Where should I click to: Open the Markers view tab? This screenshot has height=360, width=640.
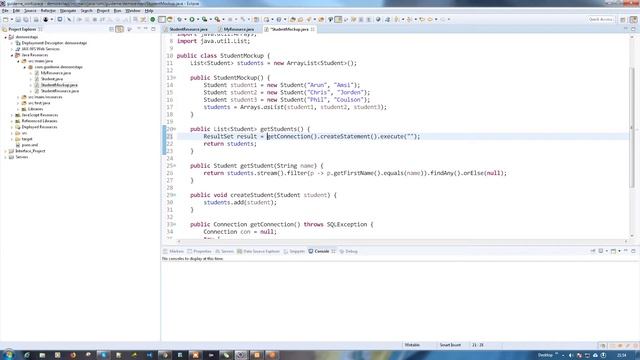(174, 251)
